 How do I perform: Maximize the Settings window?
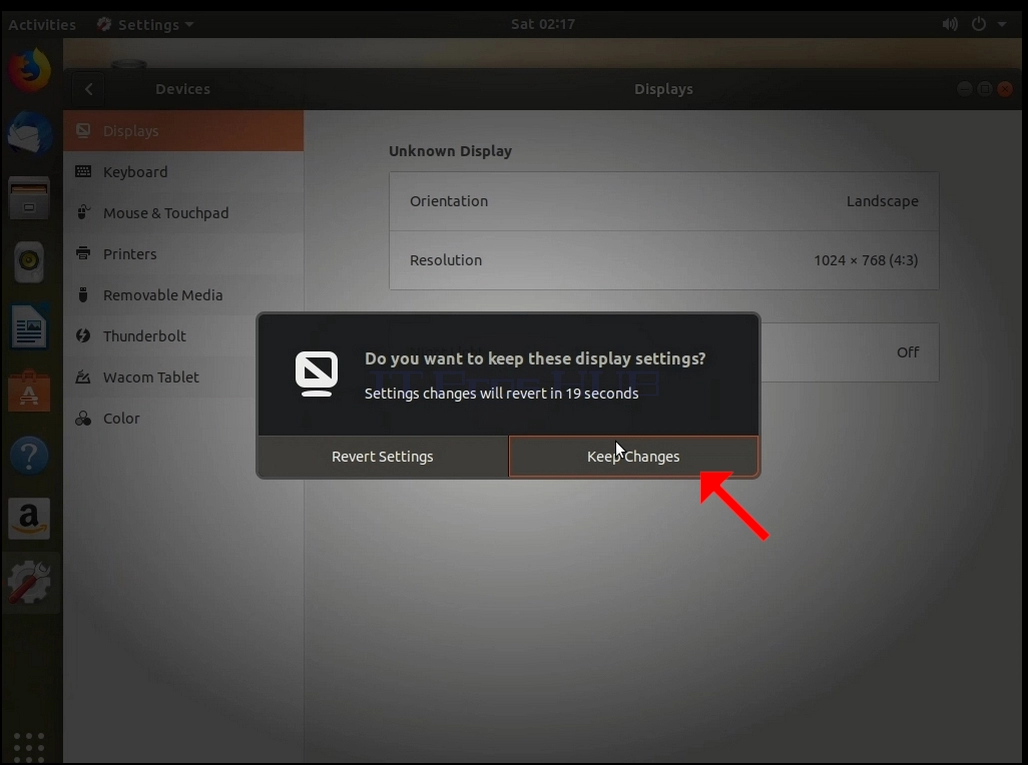[984, 89]
